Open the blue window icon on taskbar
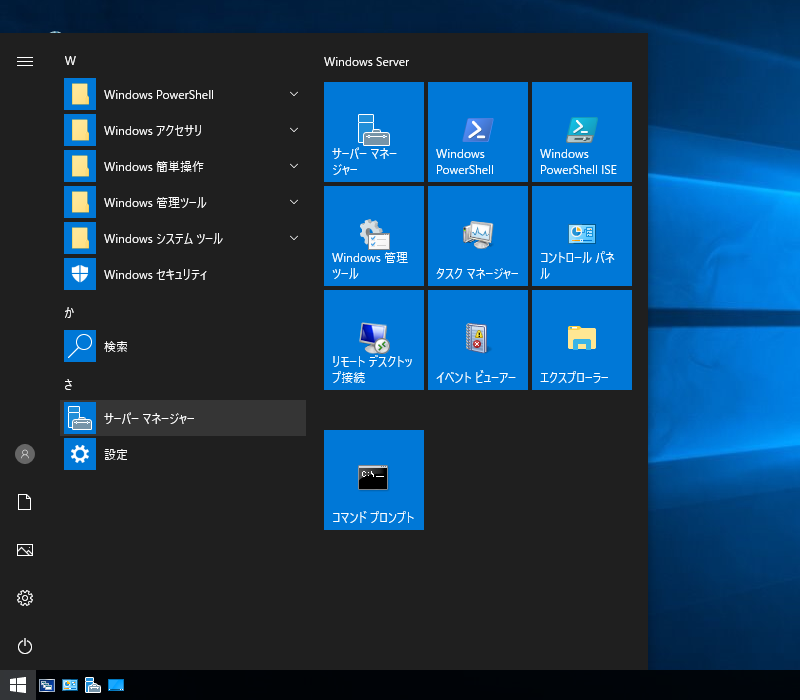This screenshot has width=800, height=700. pos(116,685)
